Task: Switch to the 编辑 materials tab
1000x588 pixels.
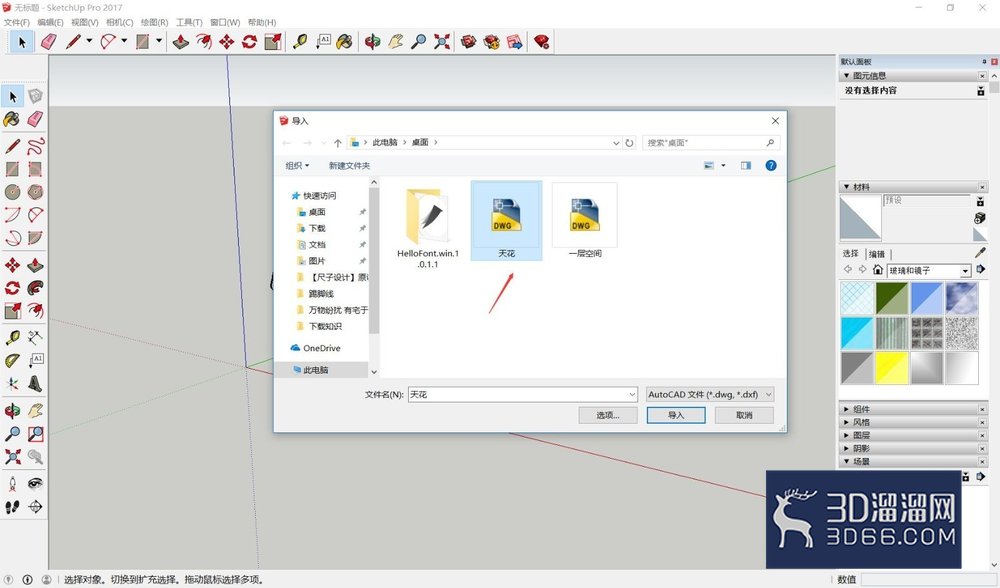Action: point(877,254)
